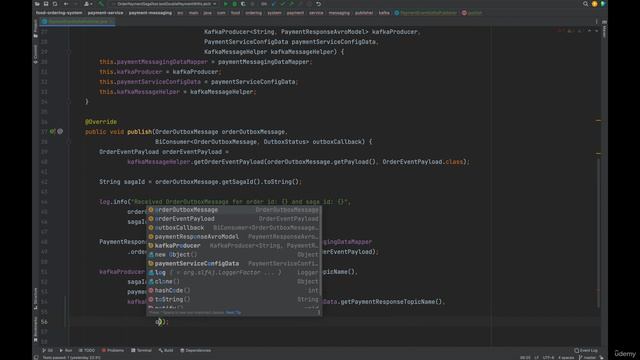Open the Bookmarks sidebar tab
This screenshot has height=360, width=640.
(36, 330)
